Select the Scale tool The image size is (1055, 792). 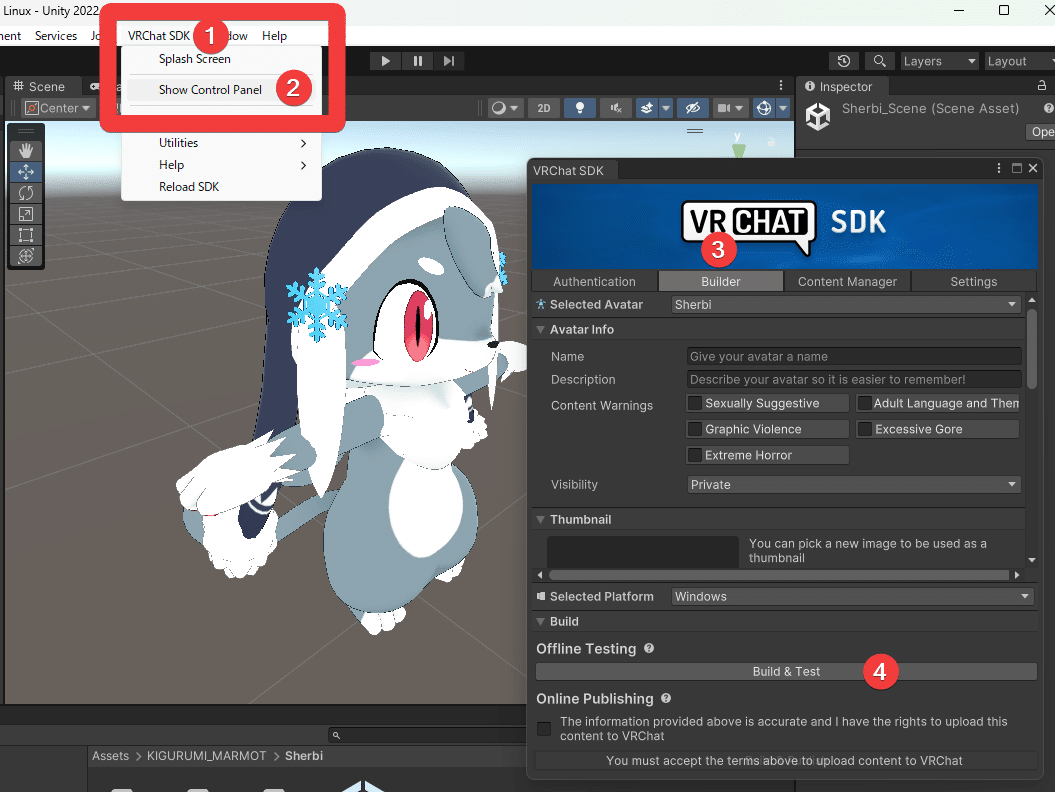click(x=26, y=214)
